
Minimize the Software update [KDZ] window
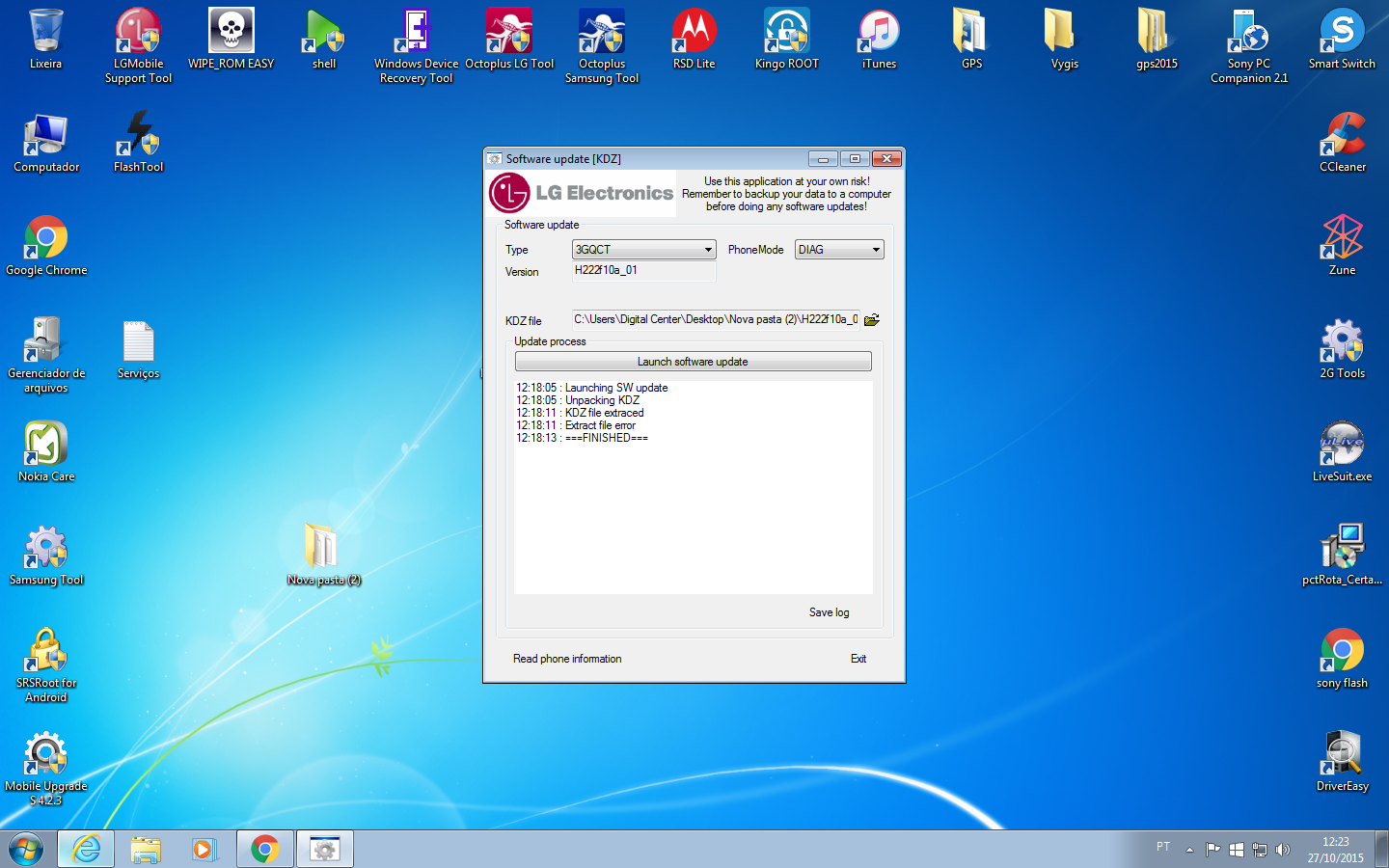coord(823,159)
